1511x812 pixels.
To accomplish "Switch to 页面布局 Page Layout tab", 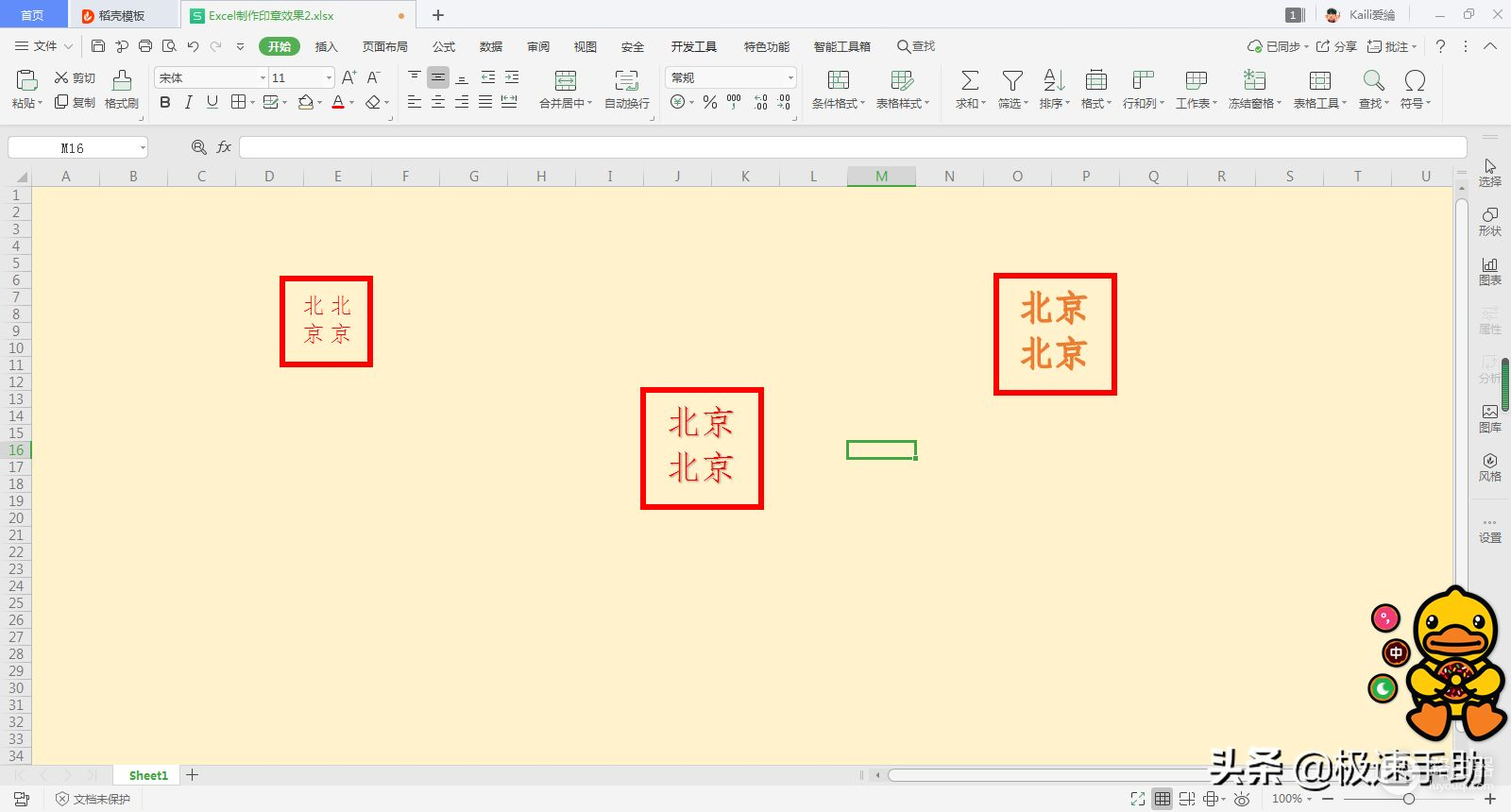I will [385, 46].
